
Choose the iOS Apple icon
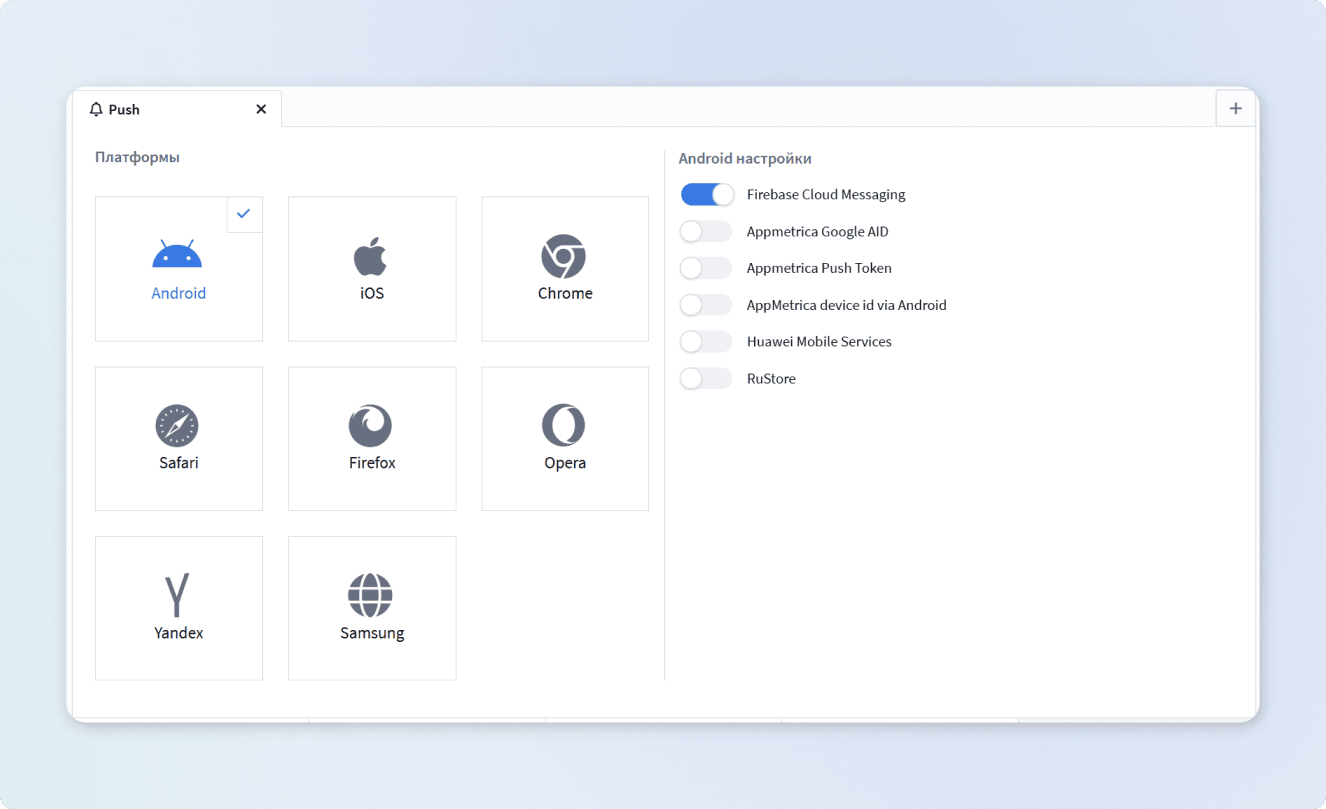(370, 256)
